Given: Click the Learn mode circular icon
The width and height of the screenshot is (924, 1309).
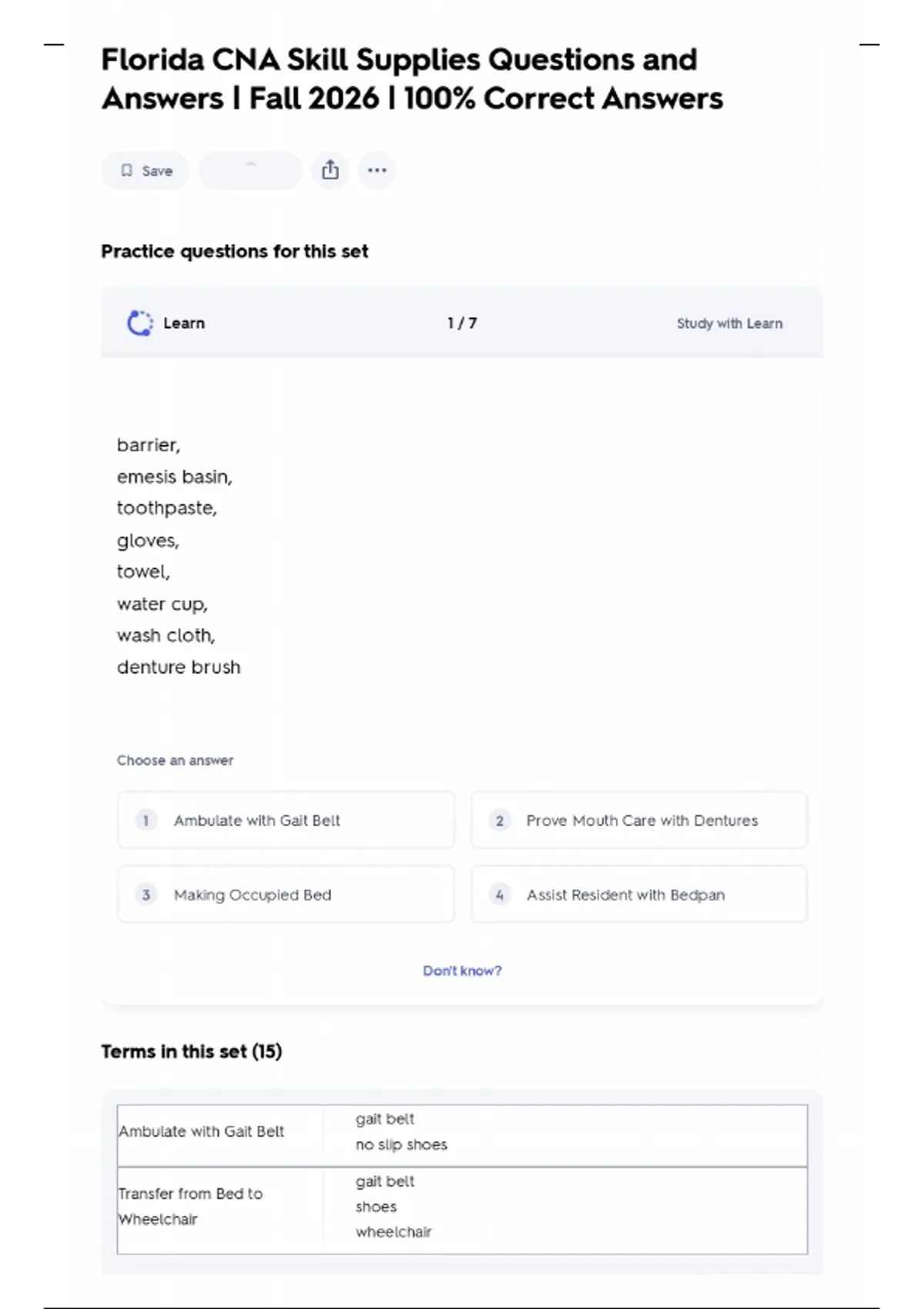Looking at the screenshot, I should coord(140,323).
